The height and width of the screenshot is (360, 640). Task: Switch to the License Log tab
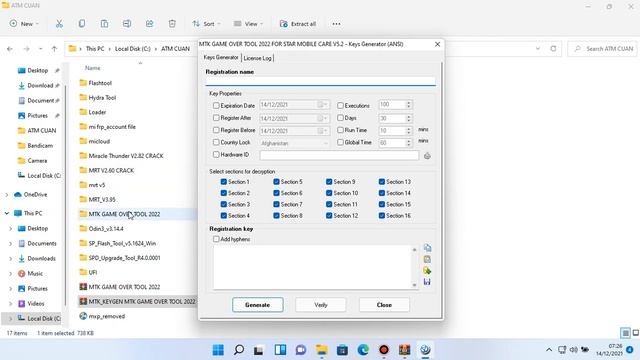[257, 58]
